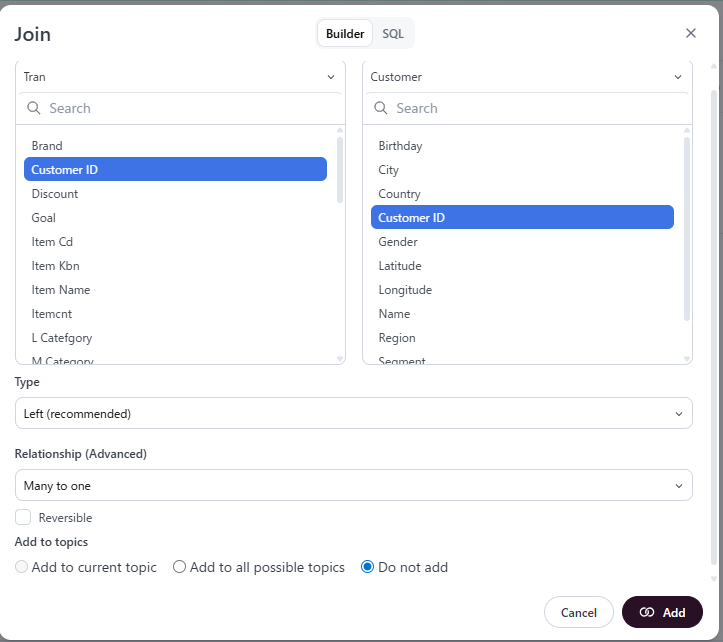Click the search magnifier icon in the Customer panel
This screenshot has height=642, width=723.
click(x=381, y=108)
